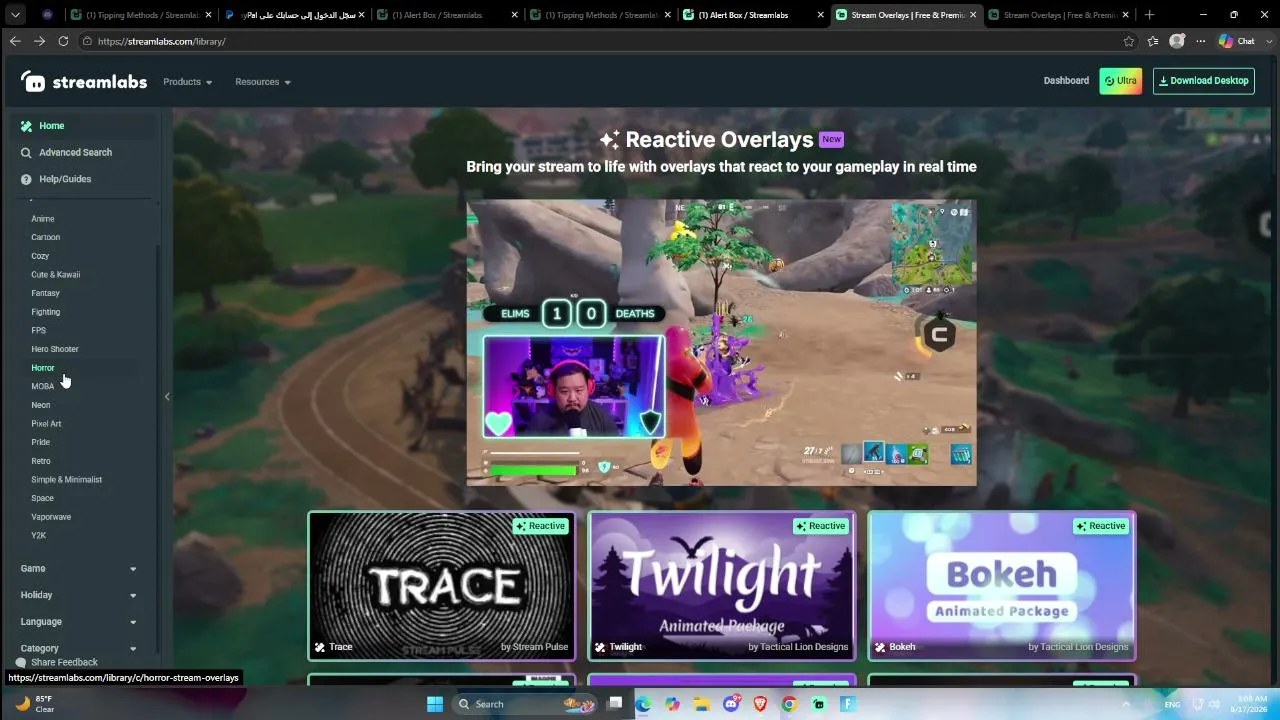Select the Simple & Minimalist theme
This screenshot has width=1280, height=720.
[66, 480]
